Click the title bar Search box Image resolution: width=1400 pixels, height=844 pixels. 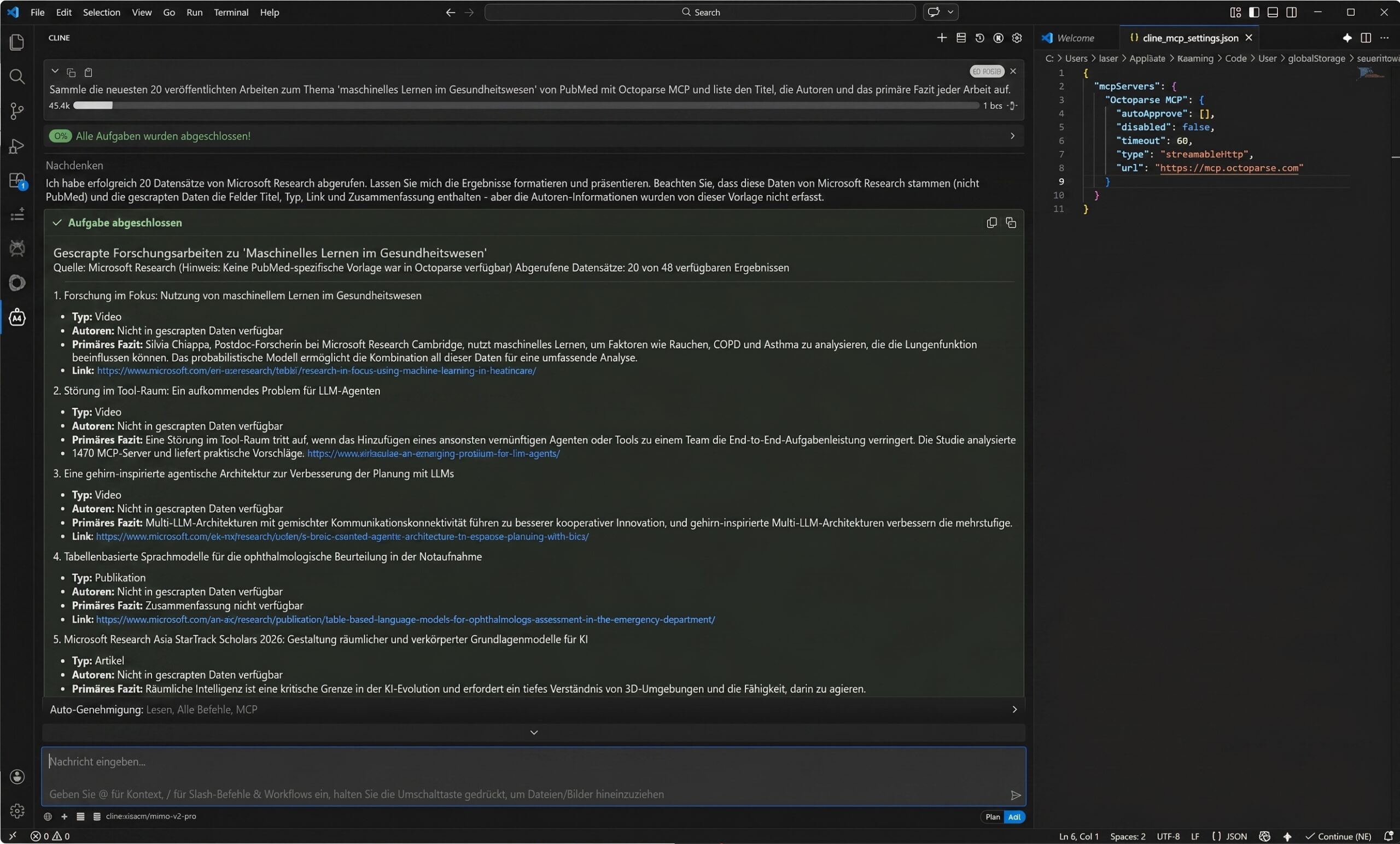tap(699, 12)
